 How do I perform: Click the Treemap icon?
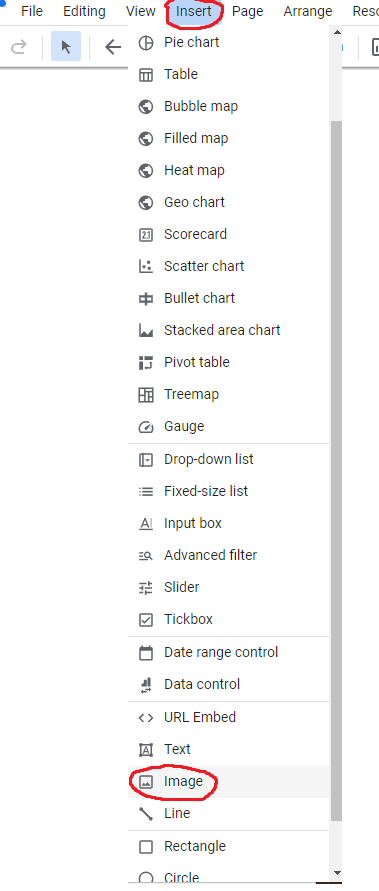pyautogui.click(x=146, y=394)
